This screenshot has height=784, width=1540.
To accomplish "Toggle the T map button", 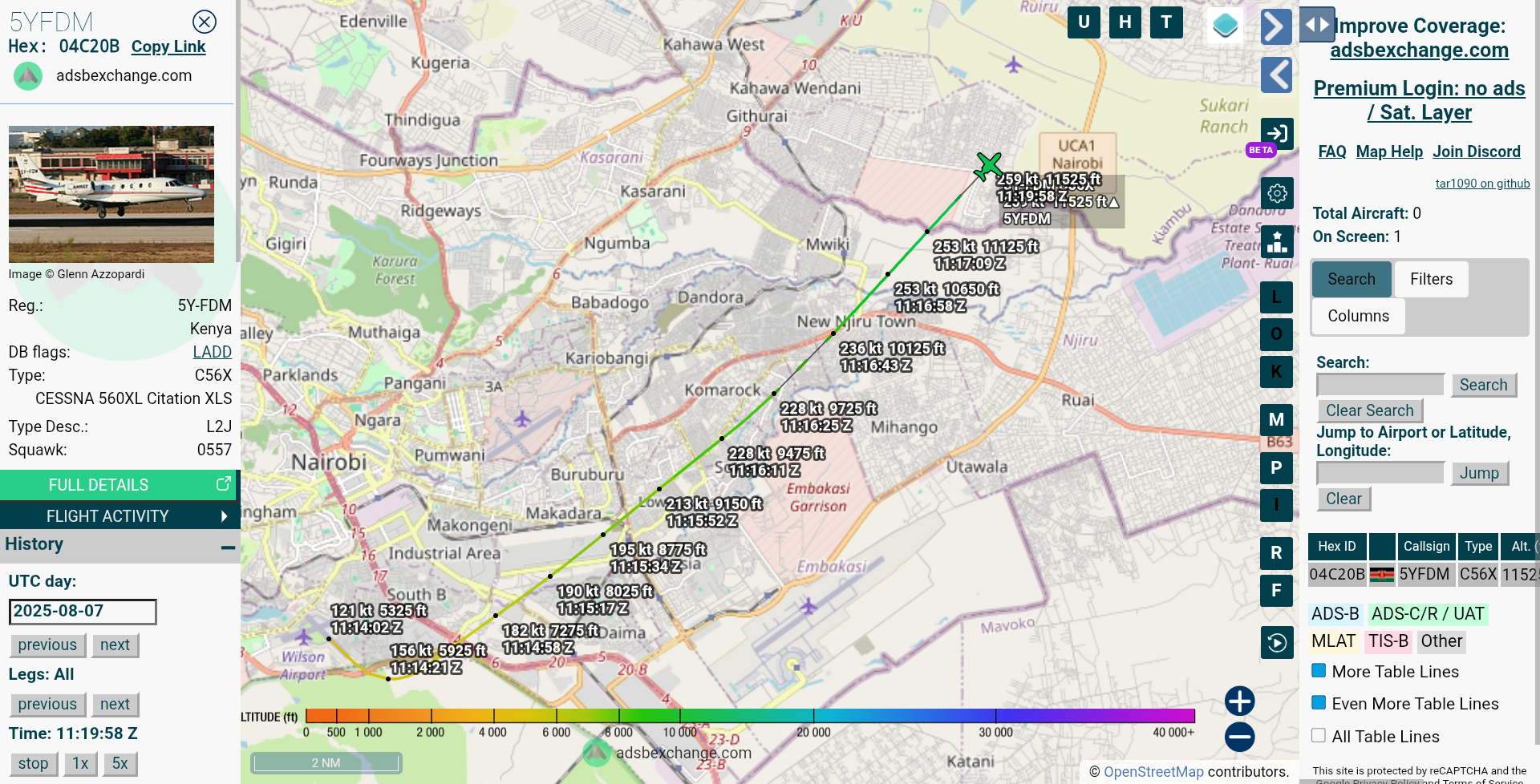I will click(x=1166, y=22).
